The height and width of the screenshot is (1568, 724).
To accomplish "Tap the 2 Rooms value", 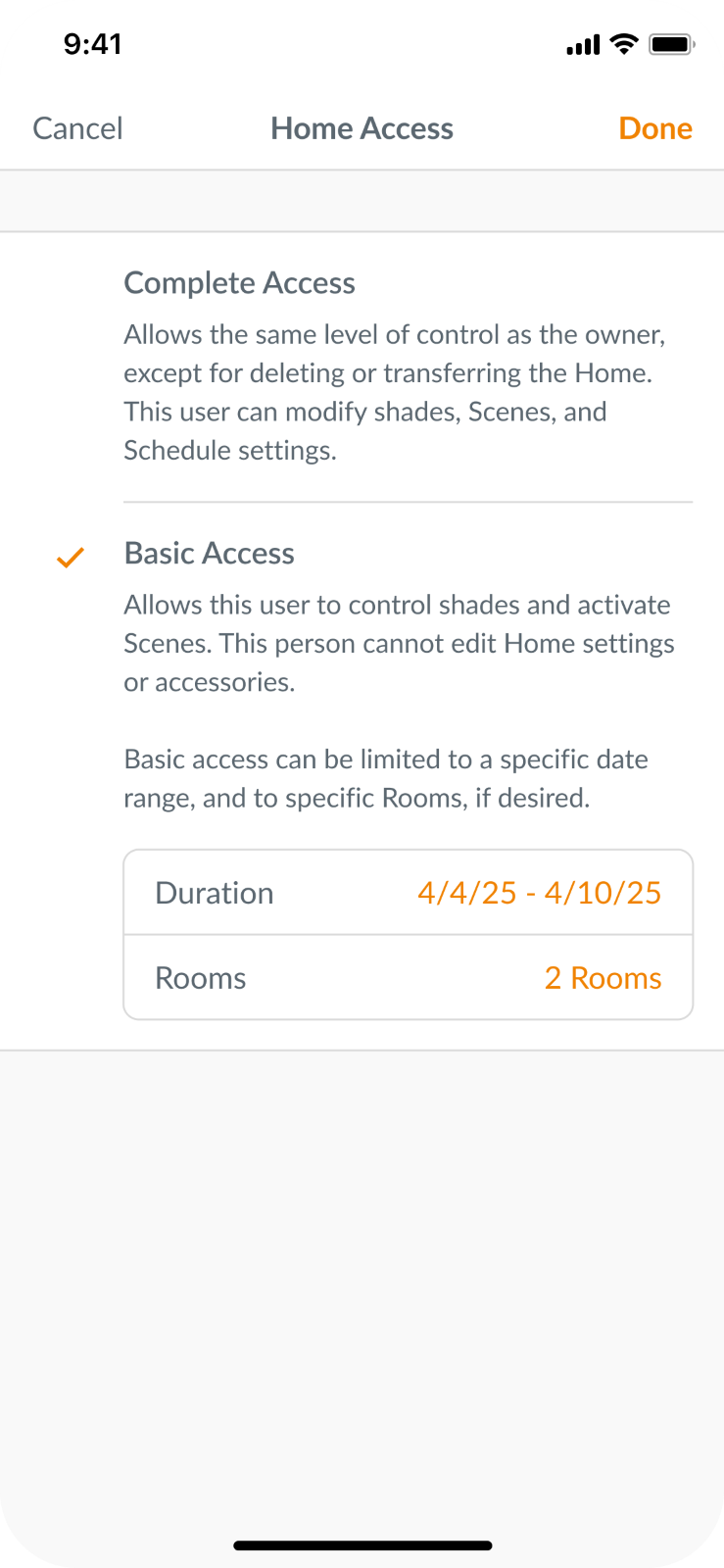I will (x=602, y=977).
